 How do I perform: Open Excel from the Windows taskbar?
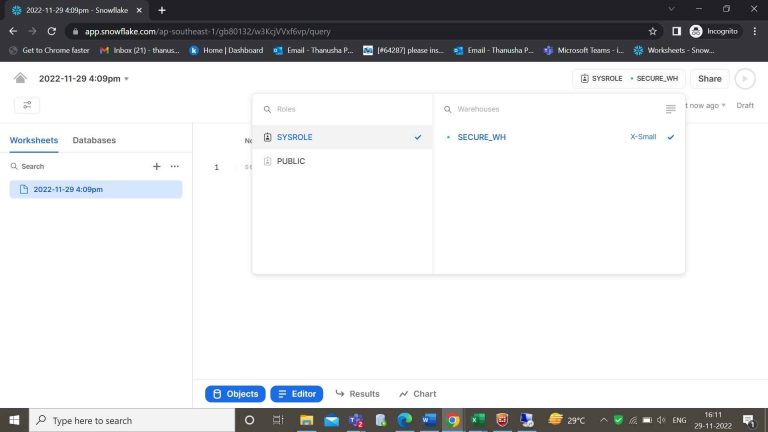click(478, 420)
